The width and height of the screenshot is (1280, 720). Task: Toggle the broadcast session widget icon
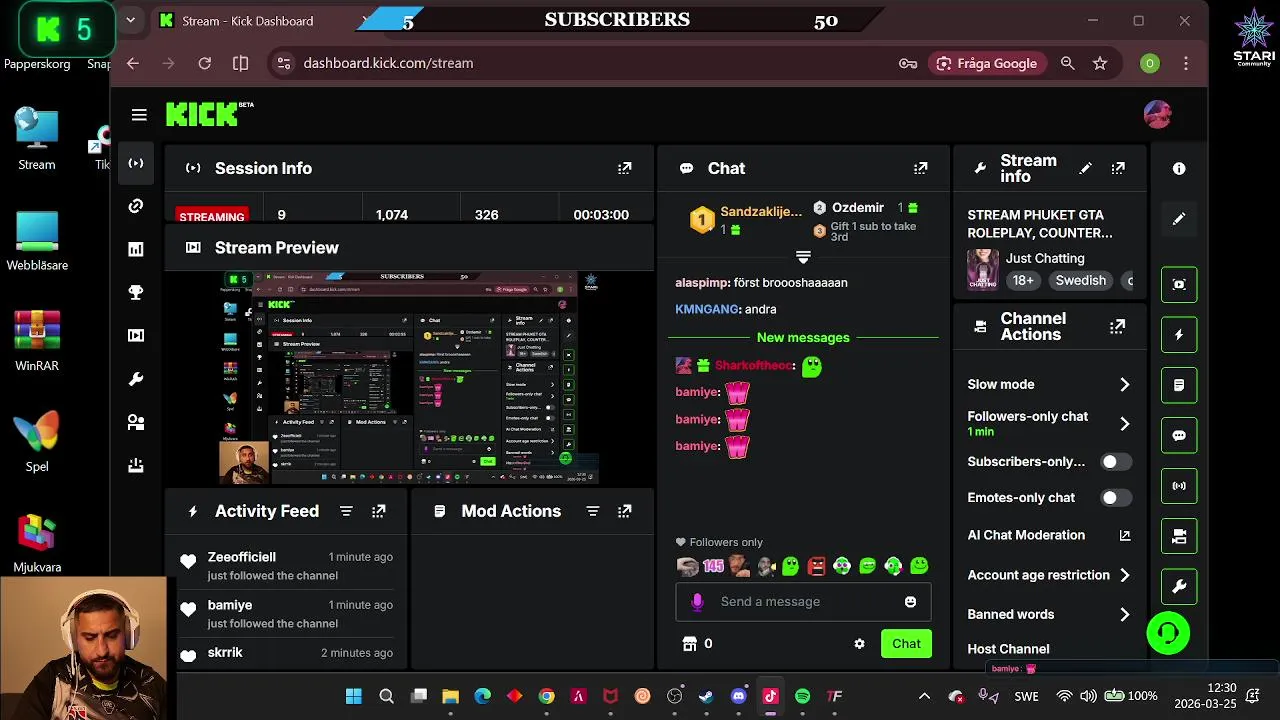click(1179, 486)
